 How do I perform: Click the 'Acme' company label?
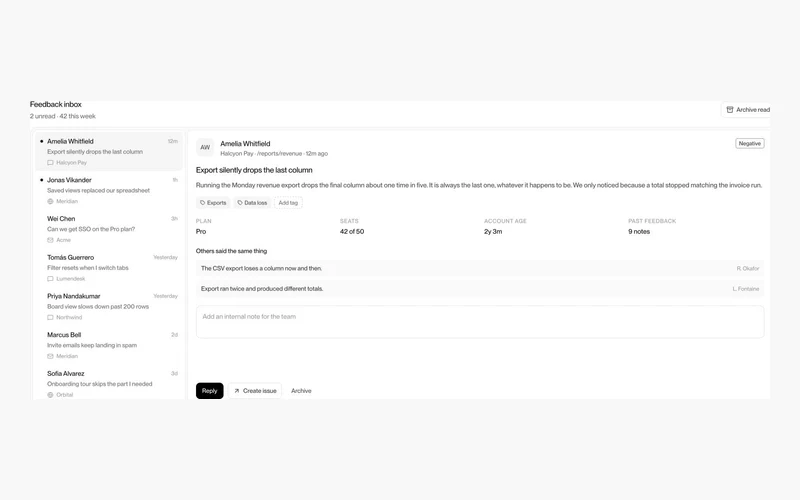point(63,240)
